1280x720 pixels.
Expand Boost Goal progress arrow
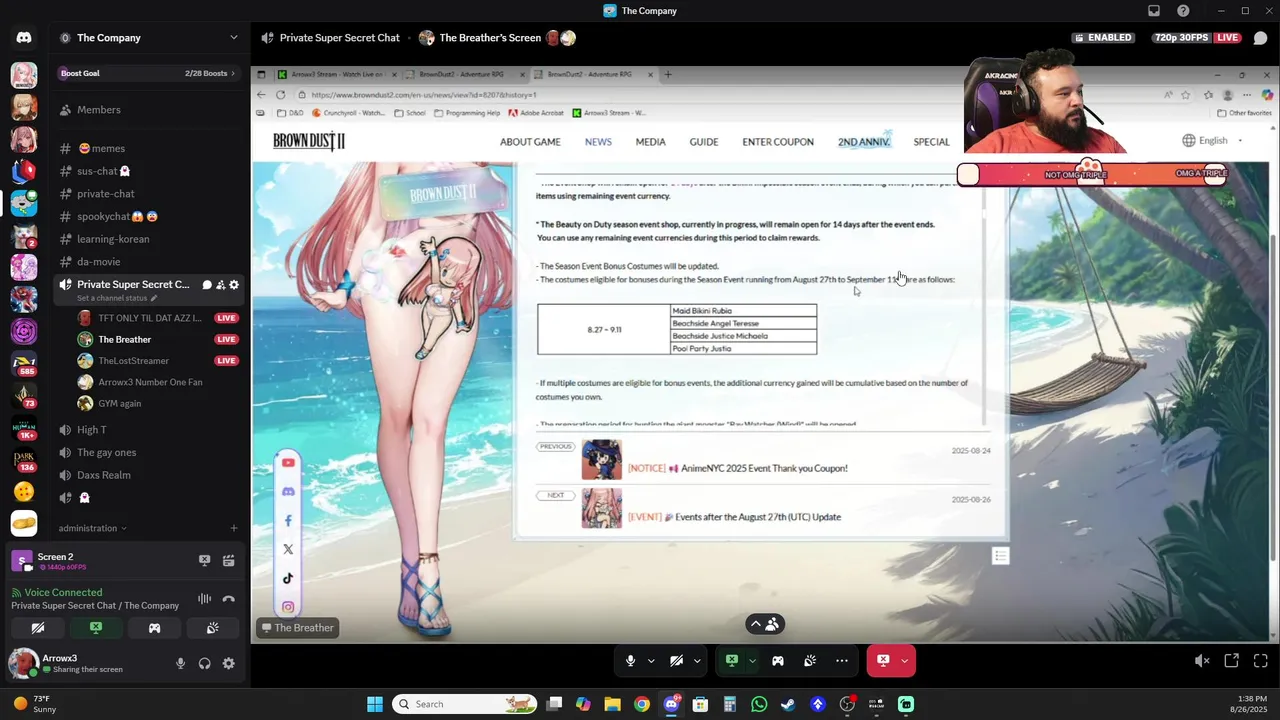tap(233, 73)
